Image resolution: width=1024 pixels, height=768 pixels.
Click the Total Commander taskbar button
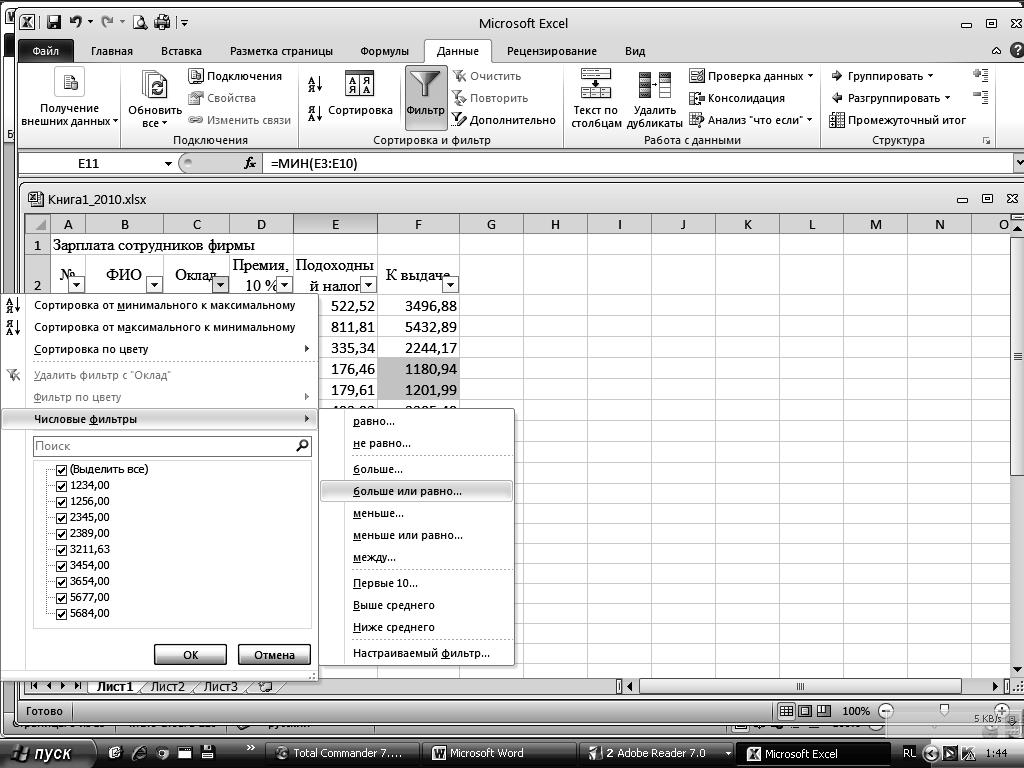342,754
